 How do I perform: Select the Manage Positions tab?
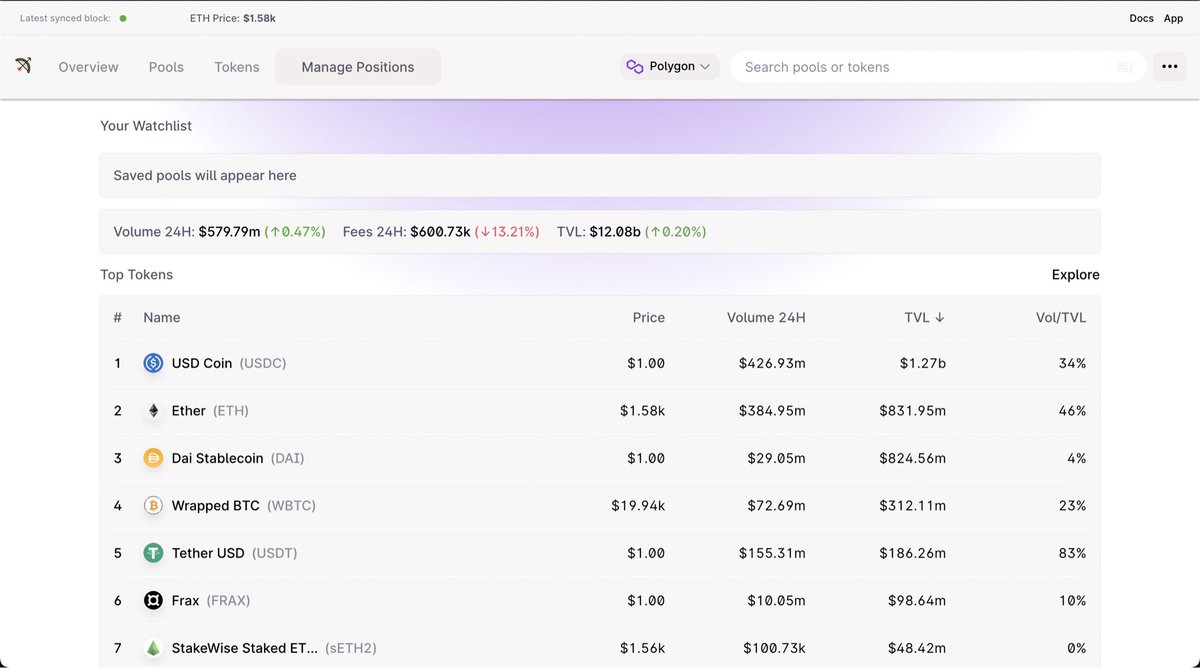tap(358, 67)
